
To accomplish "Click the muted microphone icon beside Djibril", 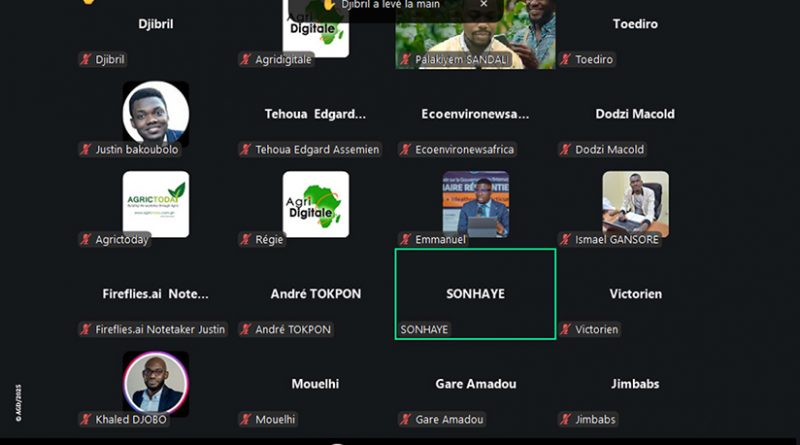I will coord(86,59).
